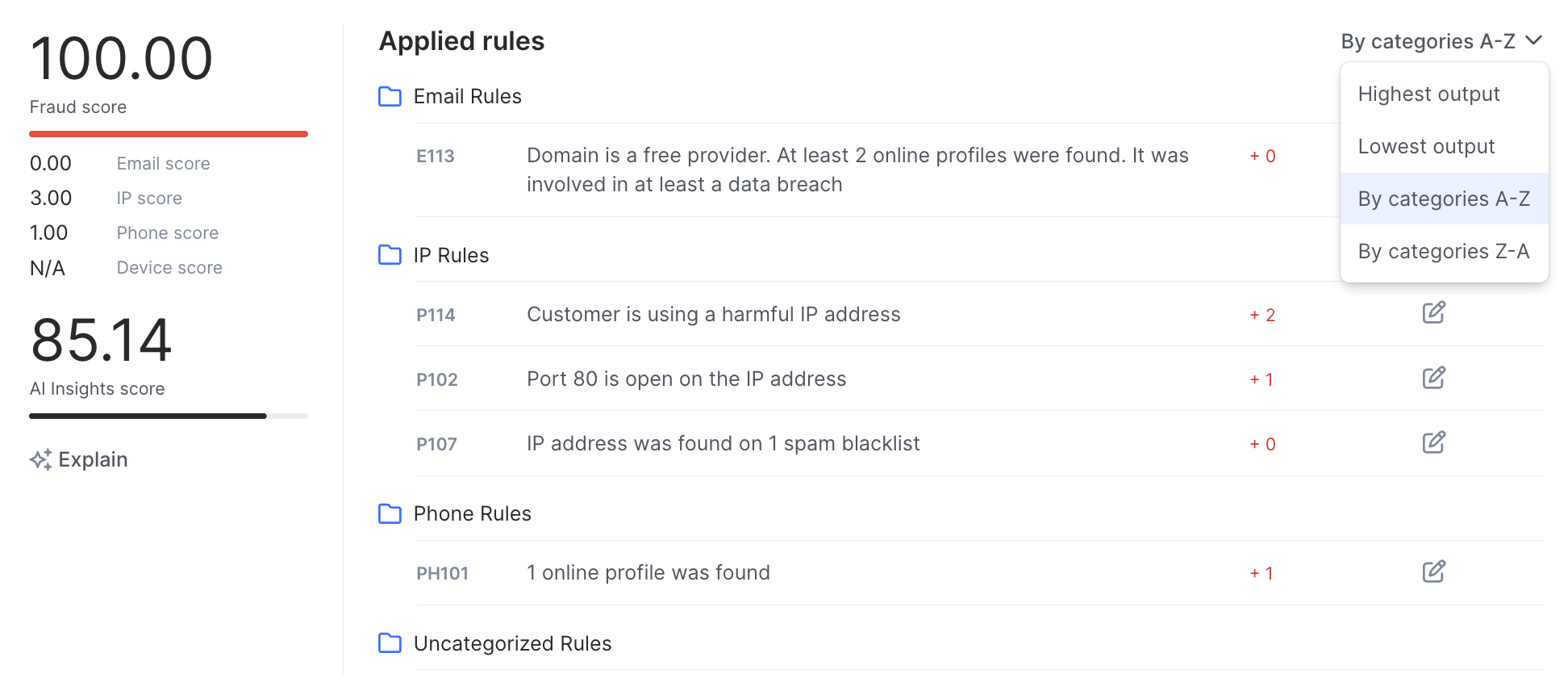The image size is (1568, 699).
Task: Select Highest output sort option
Action: (x=1428, y=94)
